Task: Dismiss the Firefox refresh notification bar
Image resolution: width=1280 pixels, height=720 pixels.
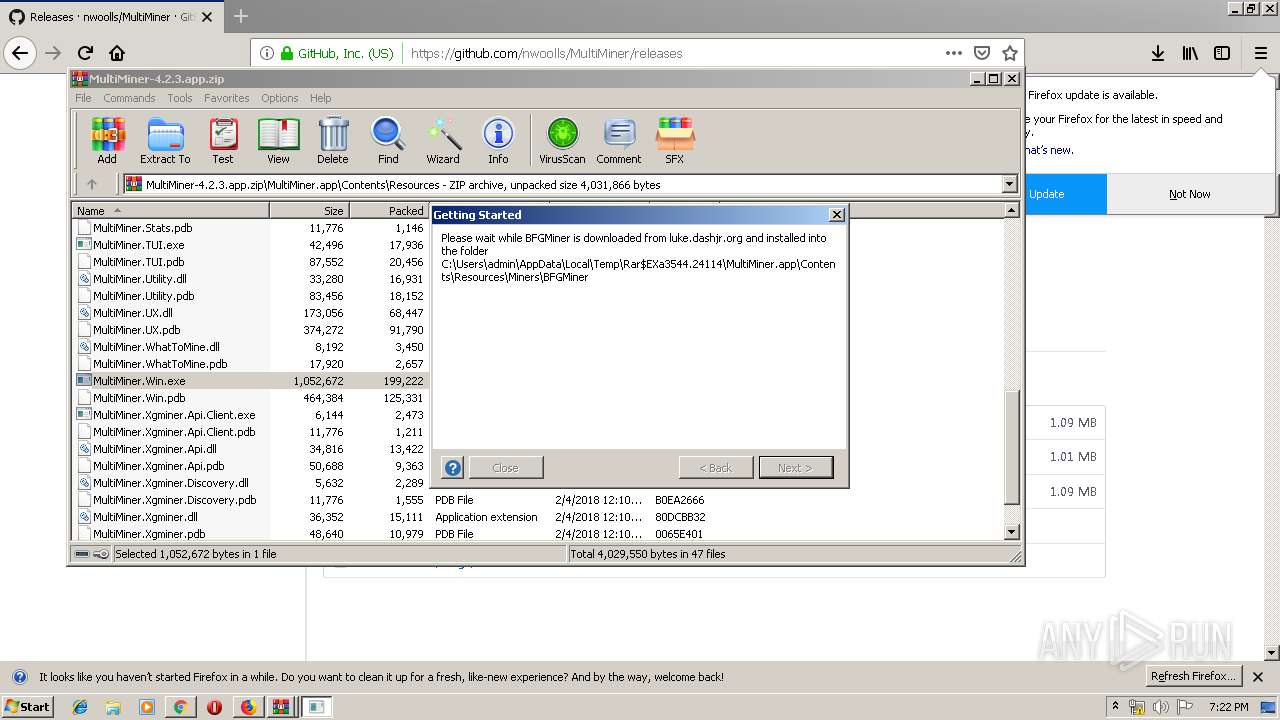Action: (1258, 677)
